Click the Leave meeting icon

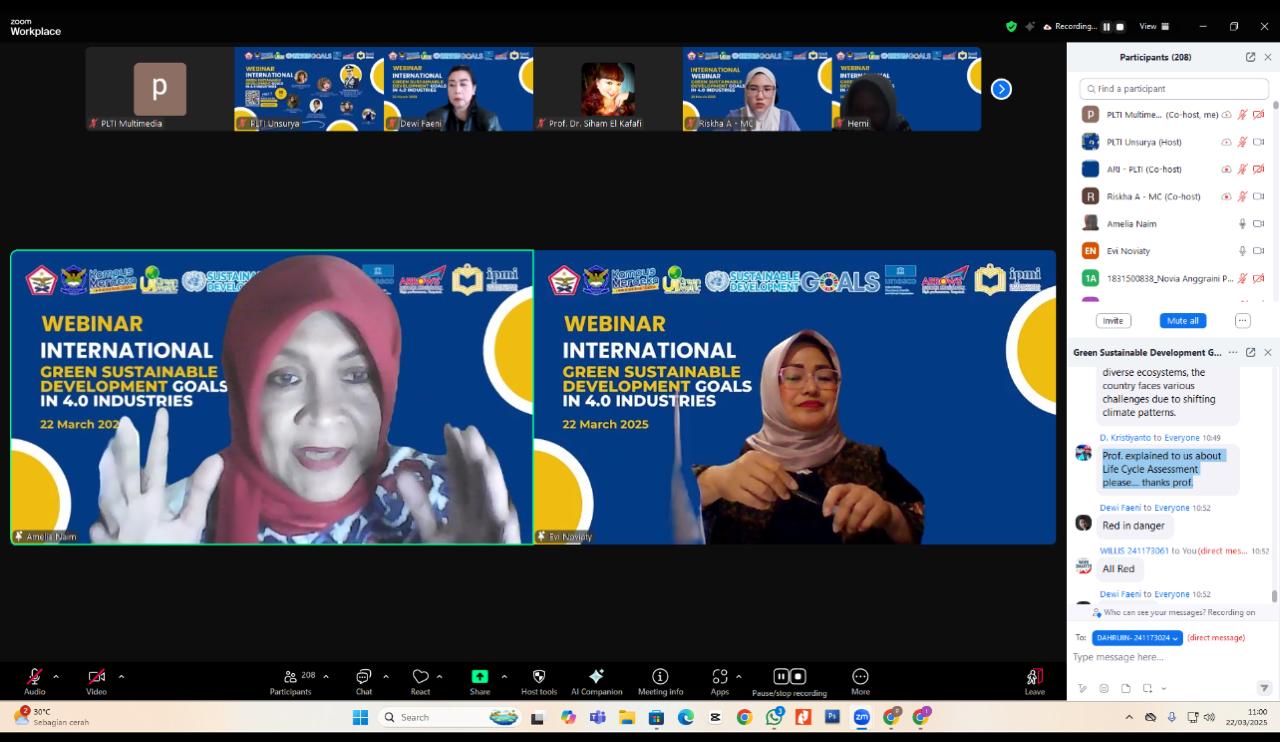(x=1034, y=677)
